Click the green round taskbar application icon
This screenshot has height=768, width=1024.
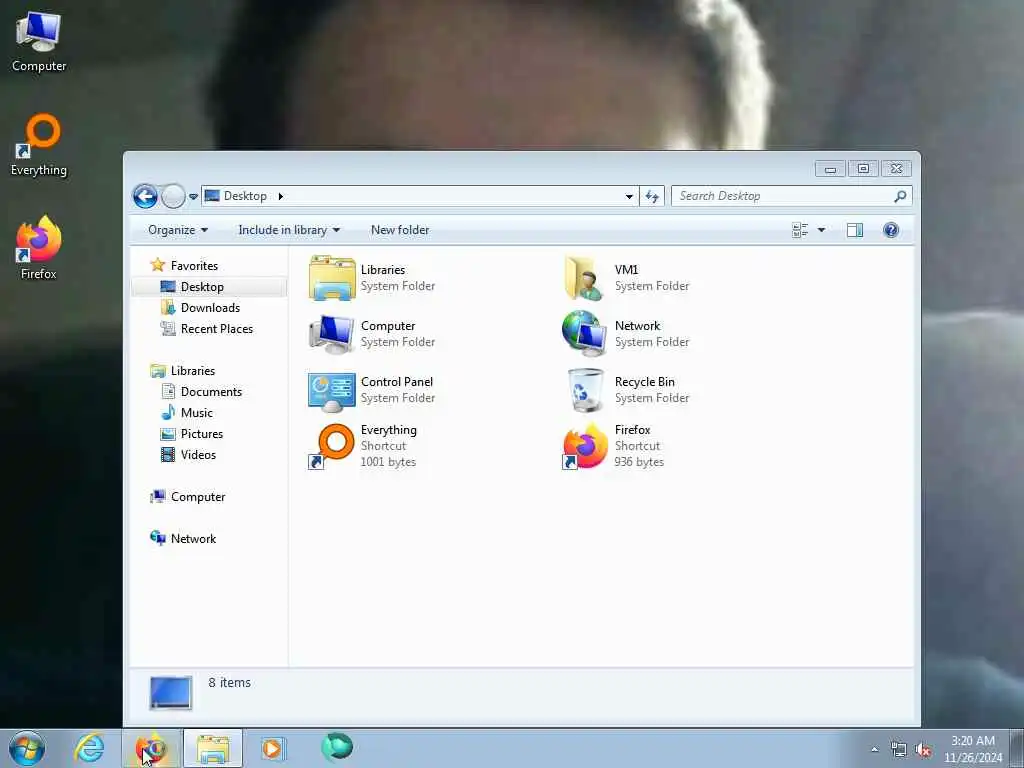coord(337,747)
